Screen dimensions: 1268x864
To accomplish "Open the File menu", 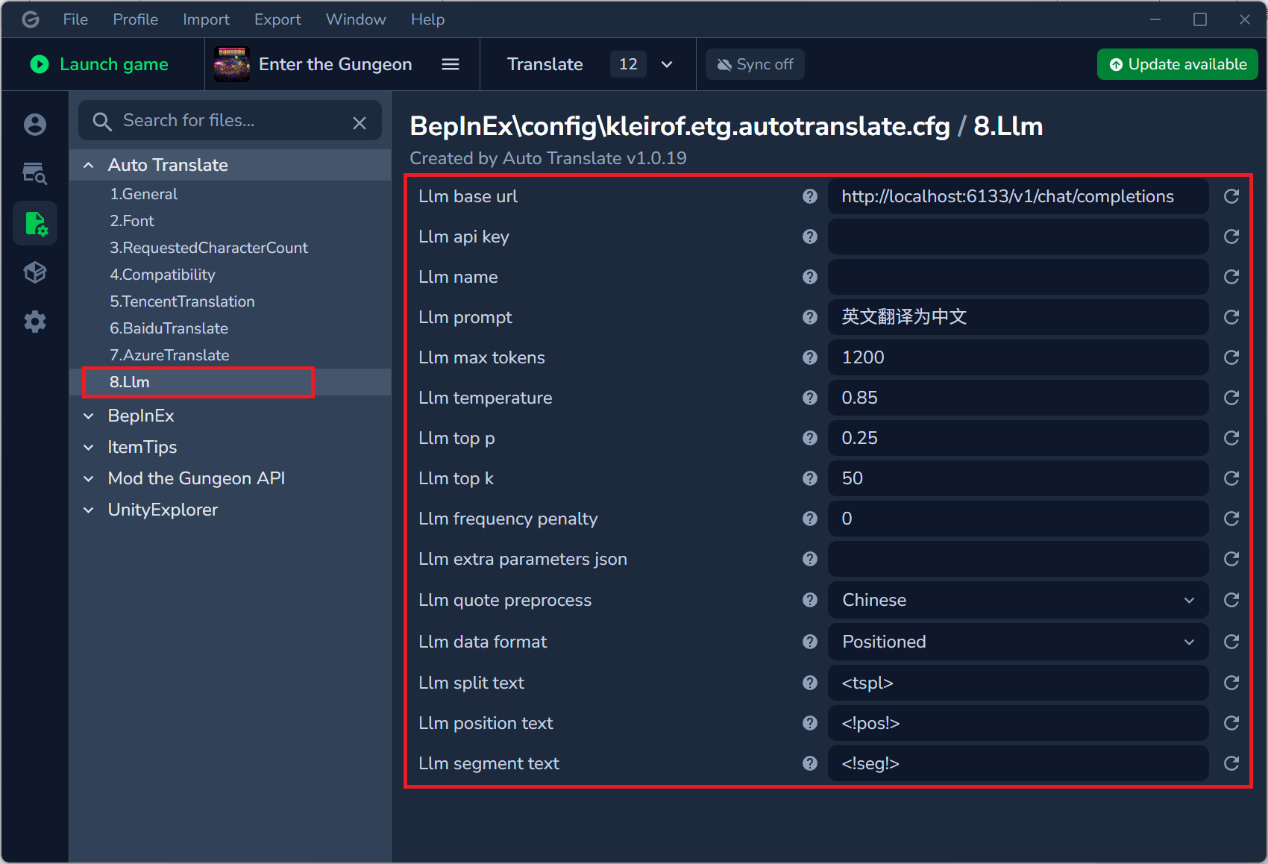I will point(75,19).
